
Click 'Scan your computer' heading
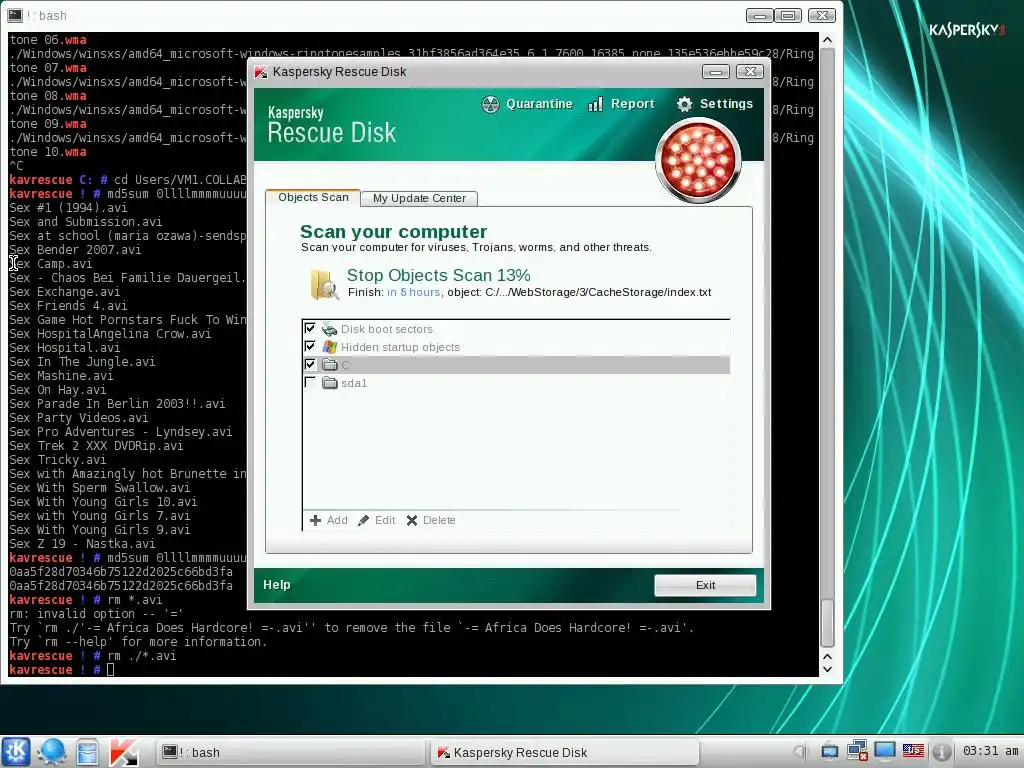(x=393, y=231)
